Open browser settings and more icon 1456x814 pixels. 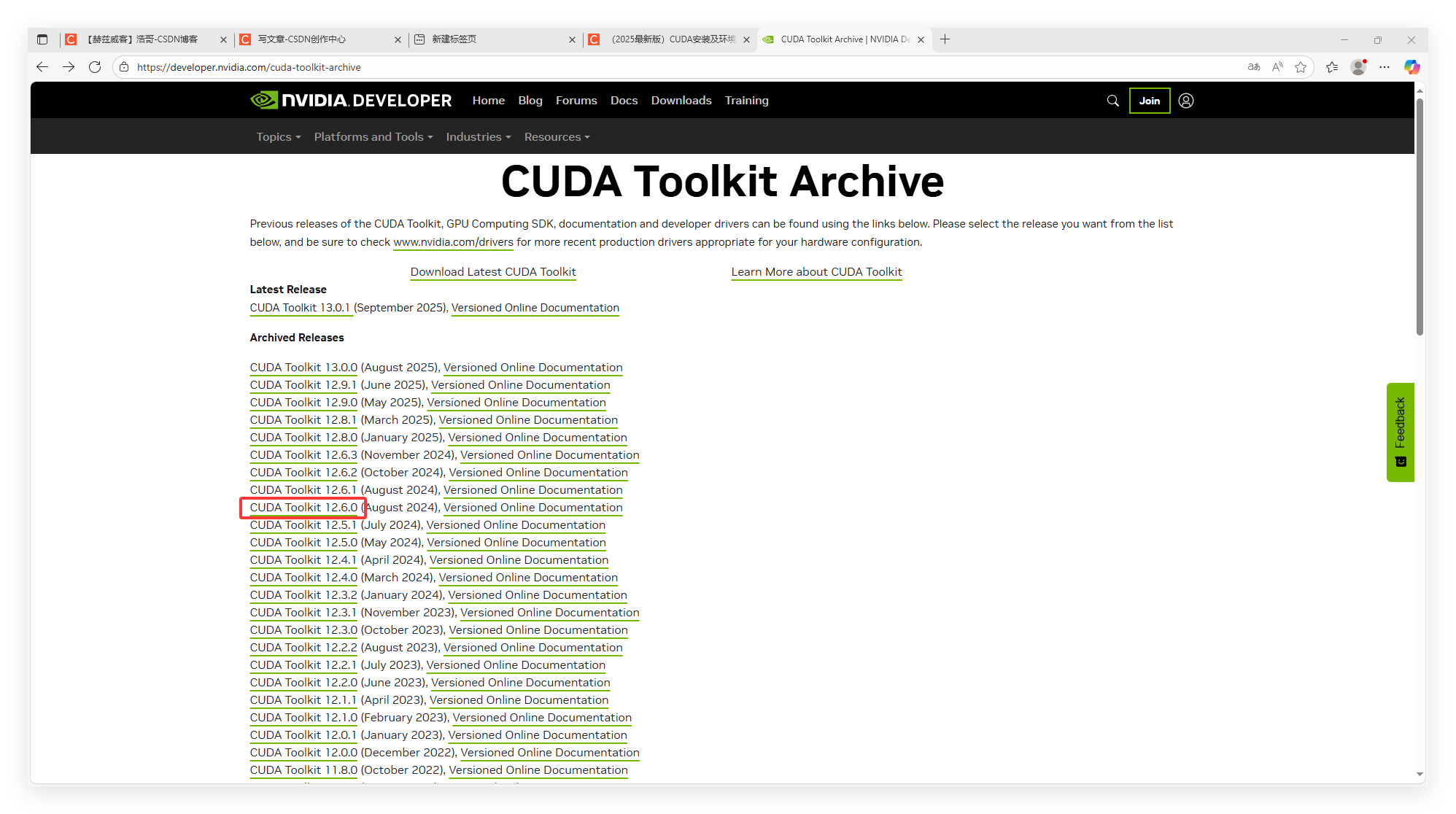1385,67
